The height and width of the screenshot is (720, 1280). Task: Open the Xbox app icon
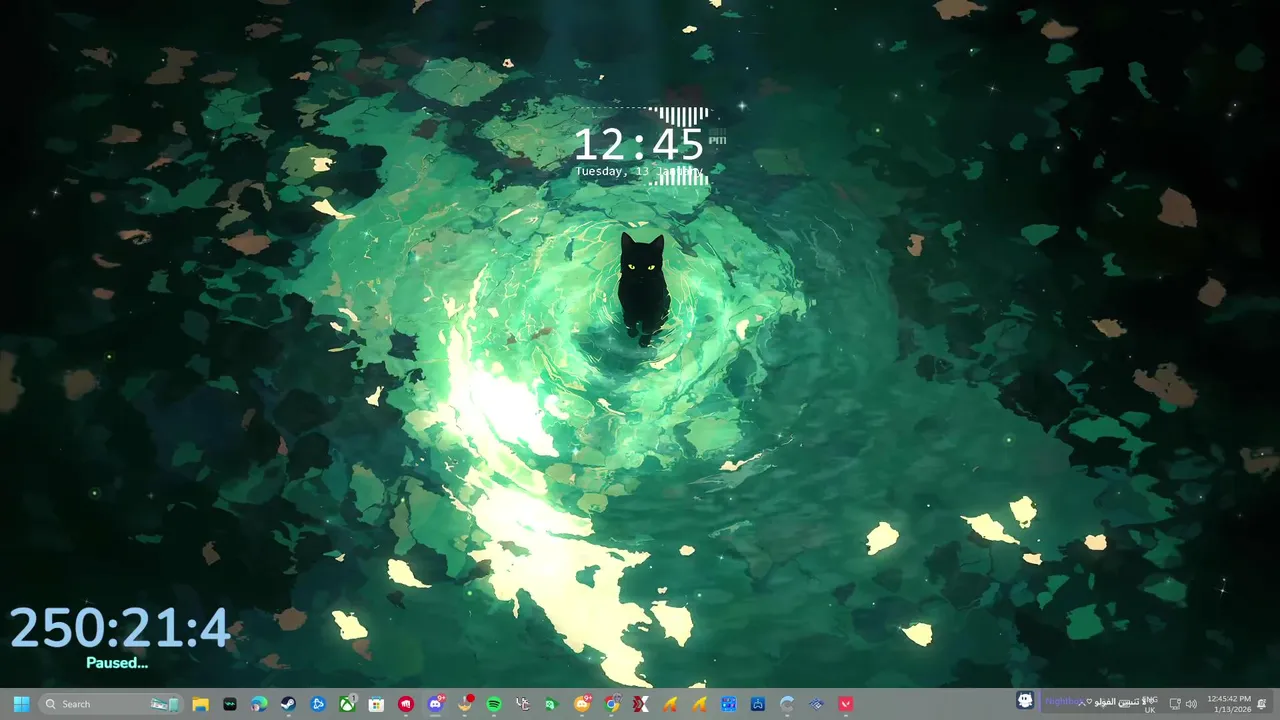[347, 704]
